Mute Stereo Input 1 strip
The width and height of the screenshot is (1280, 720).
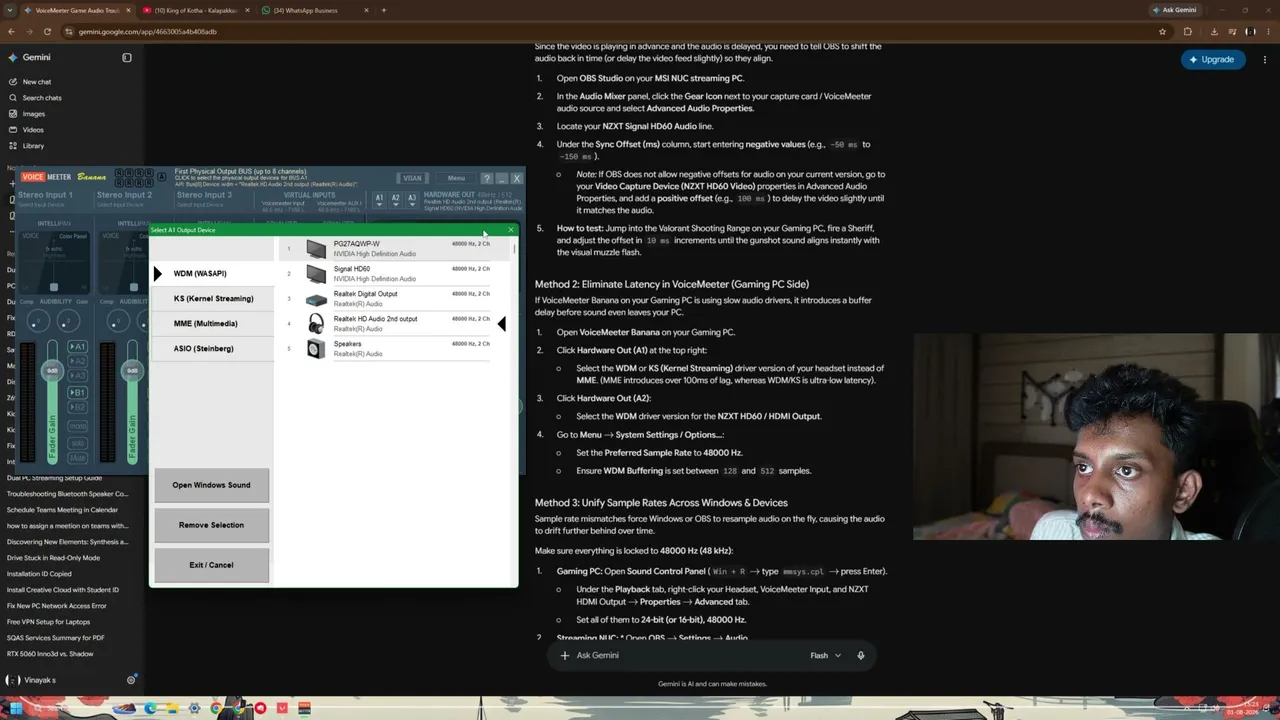(x=77, y=458)
